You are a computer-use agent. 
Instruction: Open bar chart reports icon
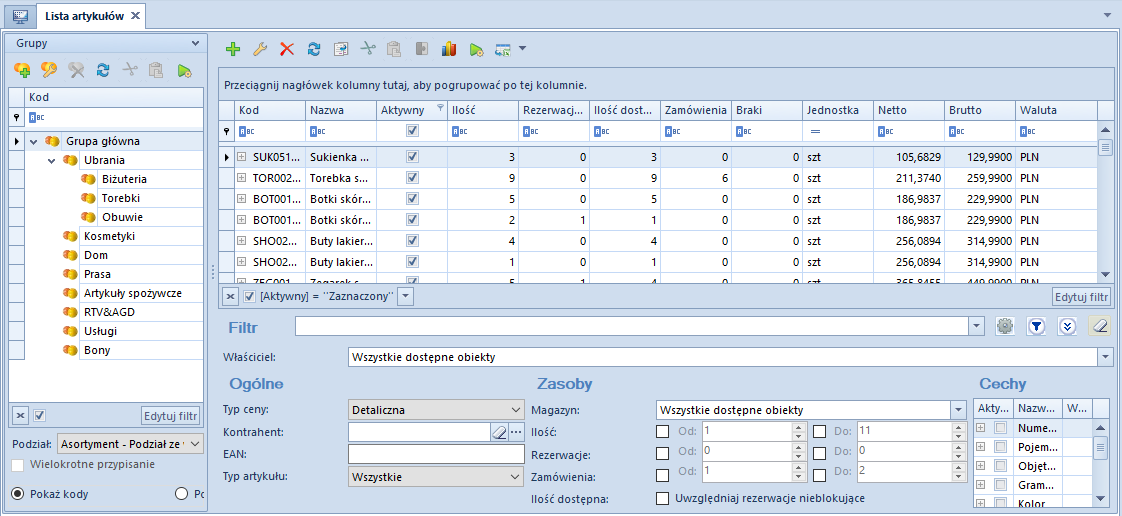(449, 49)
